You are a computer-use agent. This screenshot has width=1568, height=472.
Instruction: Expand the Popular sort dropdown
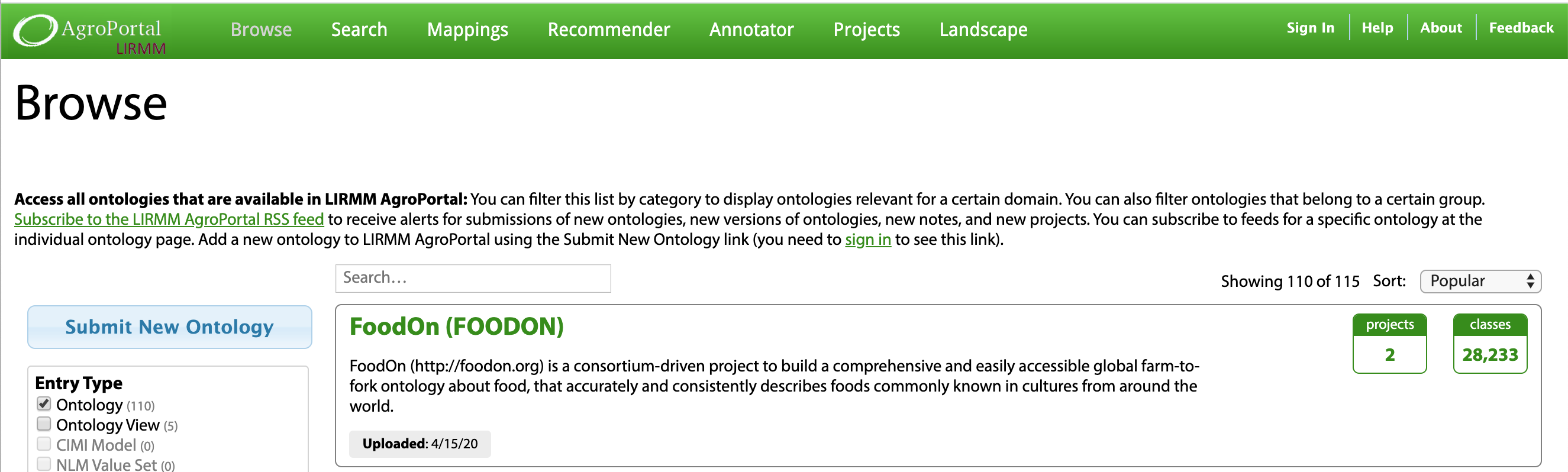pos(1480,281)
